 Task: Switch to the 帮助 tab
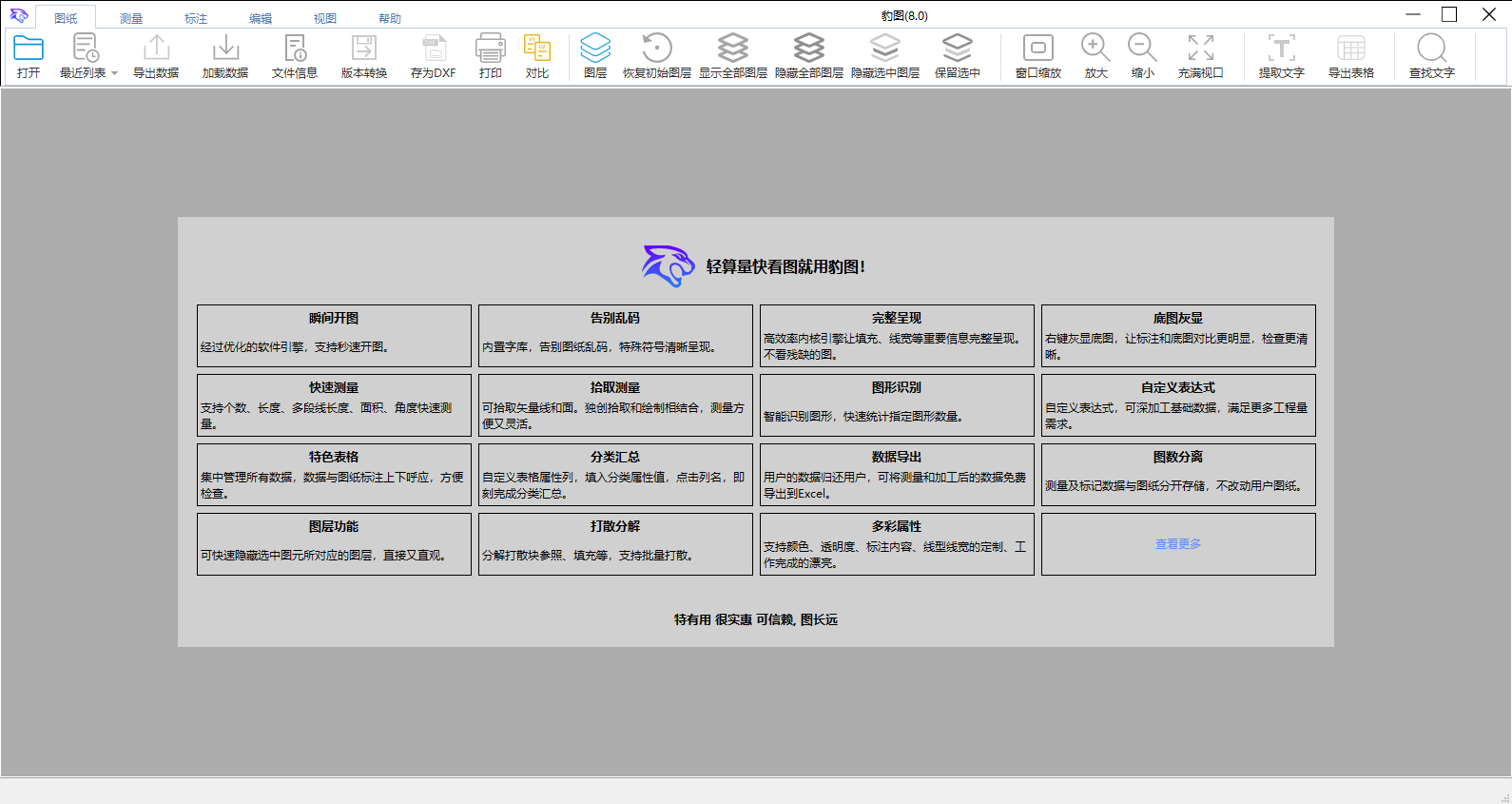point(390,18)
